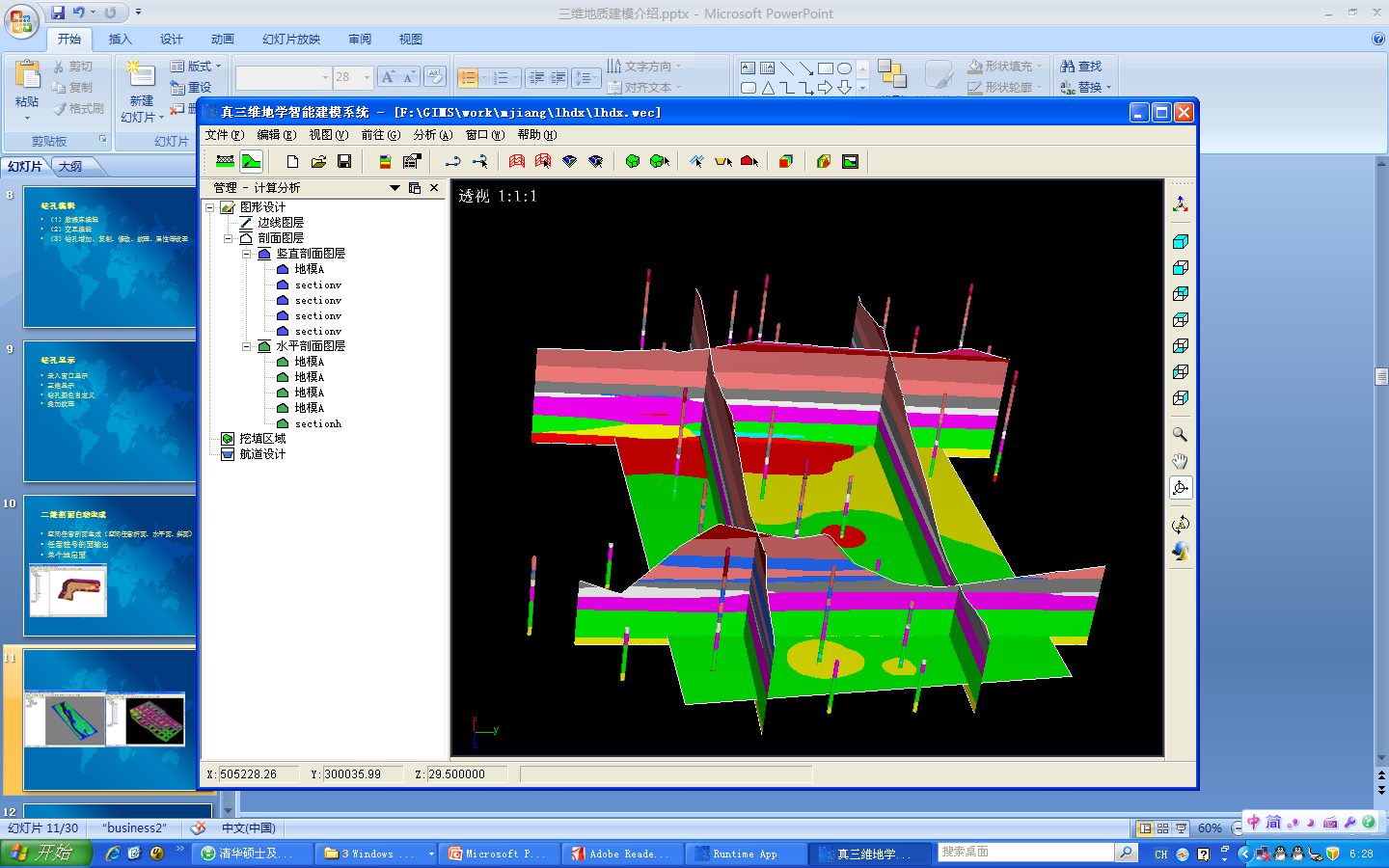
Task: Click the XYZ axes icon in right toolbar
Action: (1180, 204)
